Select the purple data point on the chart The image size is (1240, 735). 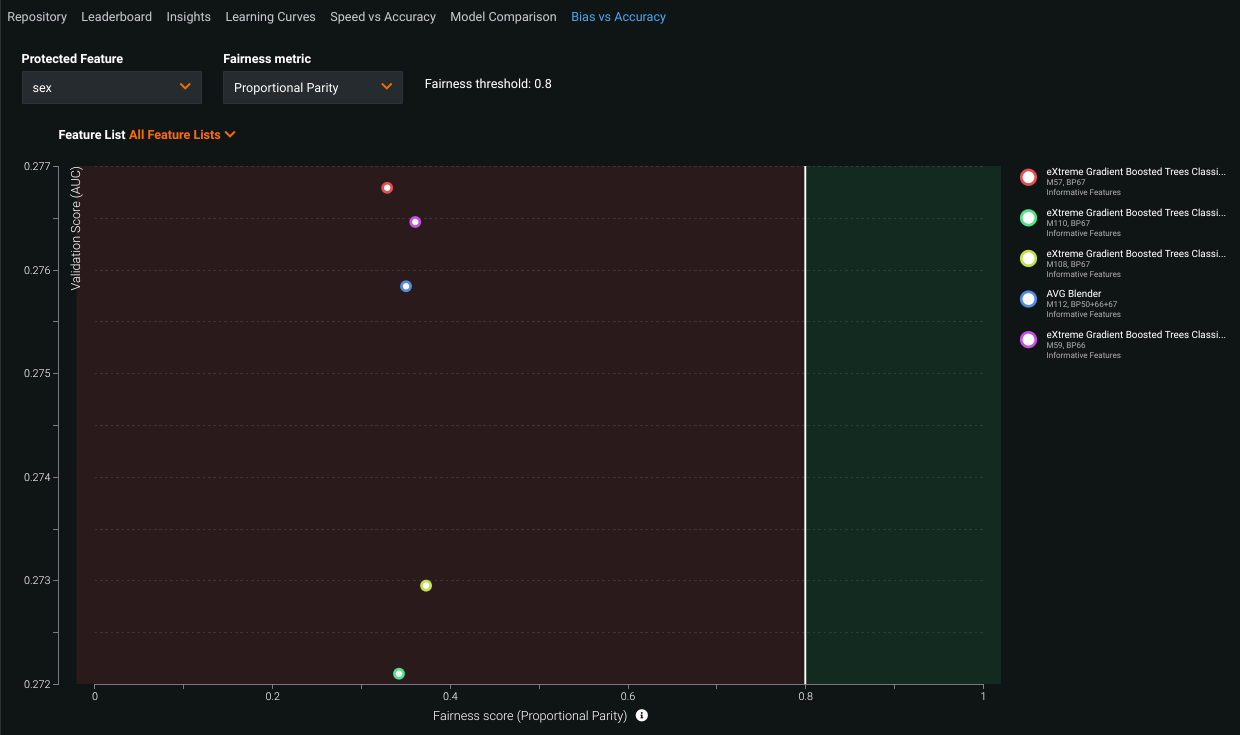pos(415,222)
